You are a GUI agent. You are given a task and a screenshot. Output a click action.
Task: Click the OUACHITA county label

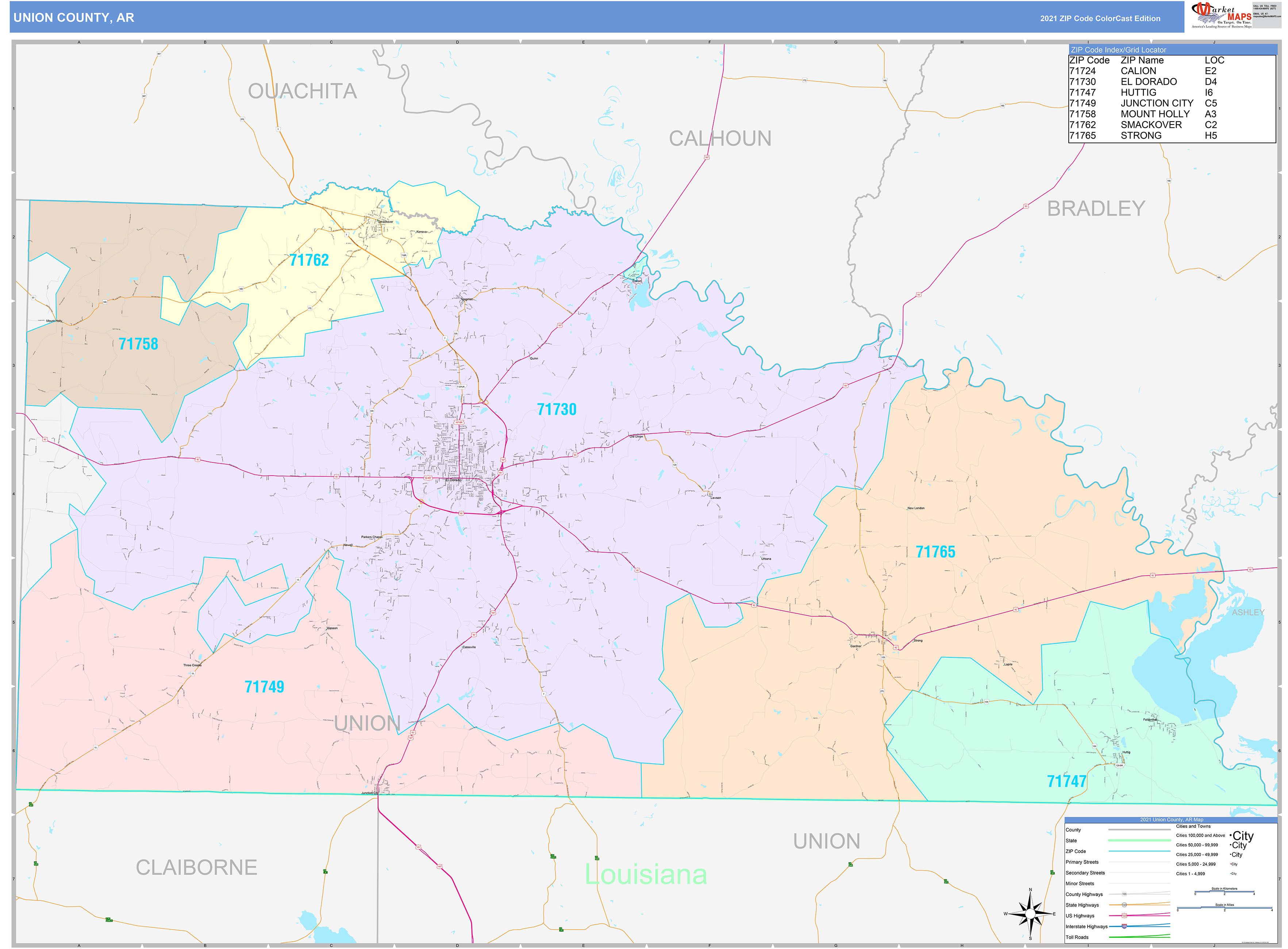pos(302,91)
